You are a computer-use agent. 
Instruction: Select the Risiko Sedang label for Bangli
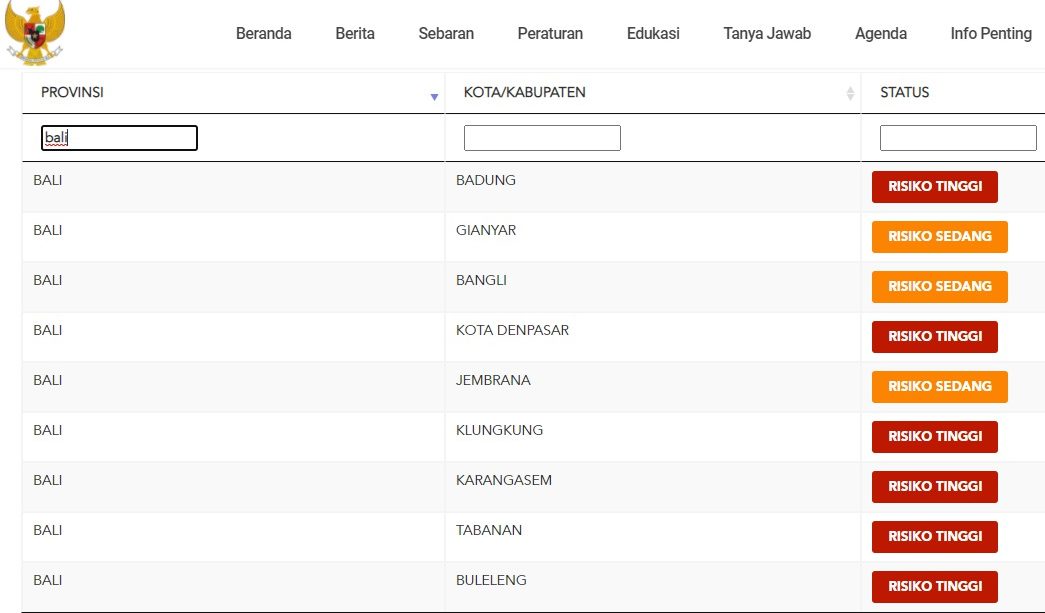point(940,287)
